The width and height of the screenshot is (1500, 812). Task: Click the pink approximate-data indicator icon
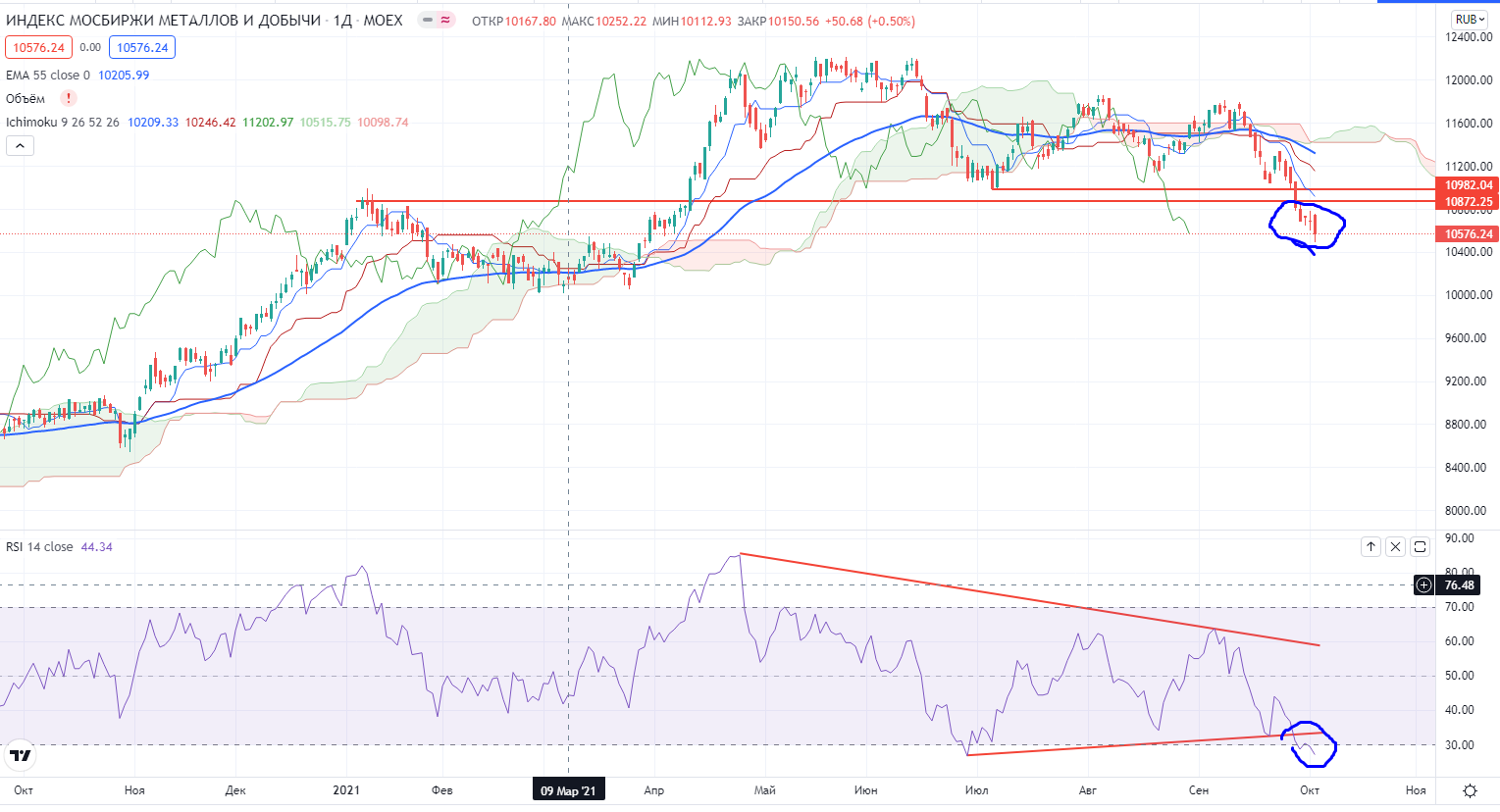point(445,21)
